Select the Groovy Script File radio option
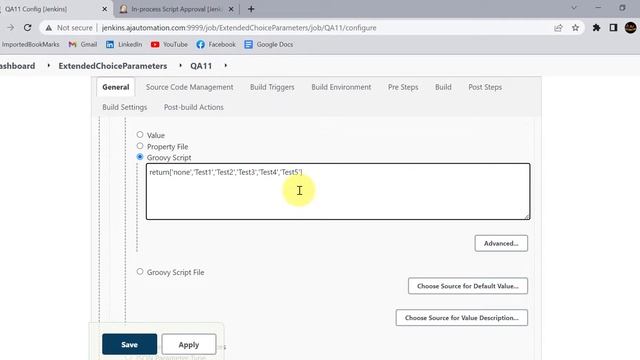The width and height of the screenshot is (640, 360). click(x=140, y=271)
